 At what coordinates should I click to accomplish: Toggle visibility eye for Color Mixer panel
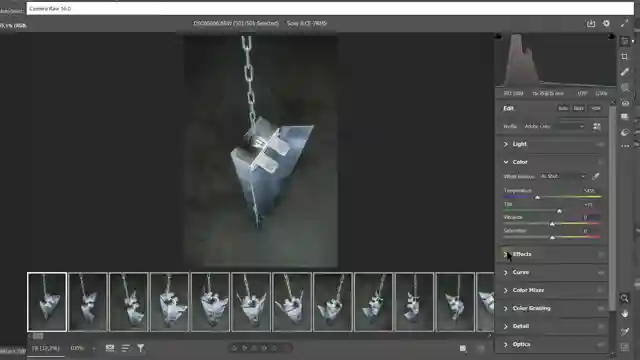[600, 290]
